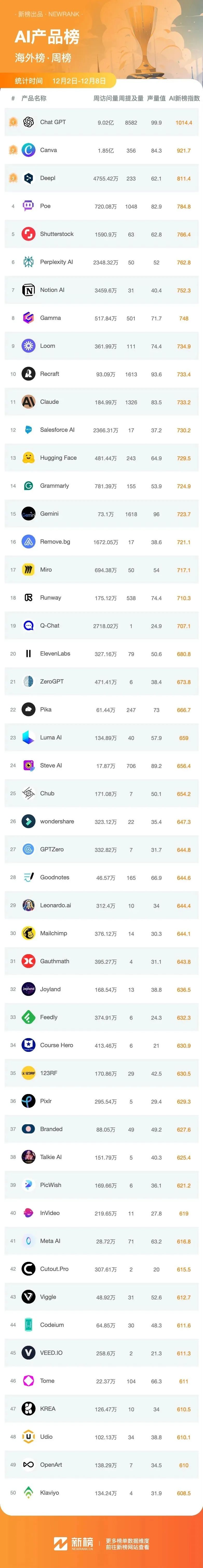This screenshot has height=1568, width=203.
Task: Click the ElevenLabs logo icon
Action: coord(28,654)
